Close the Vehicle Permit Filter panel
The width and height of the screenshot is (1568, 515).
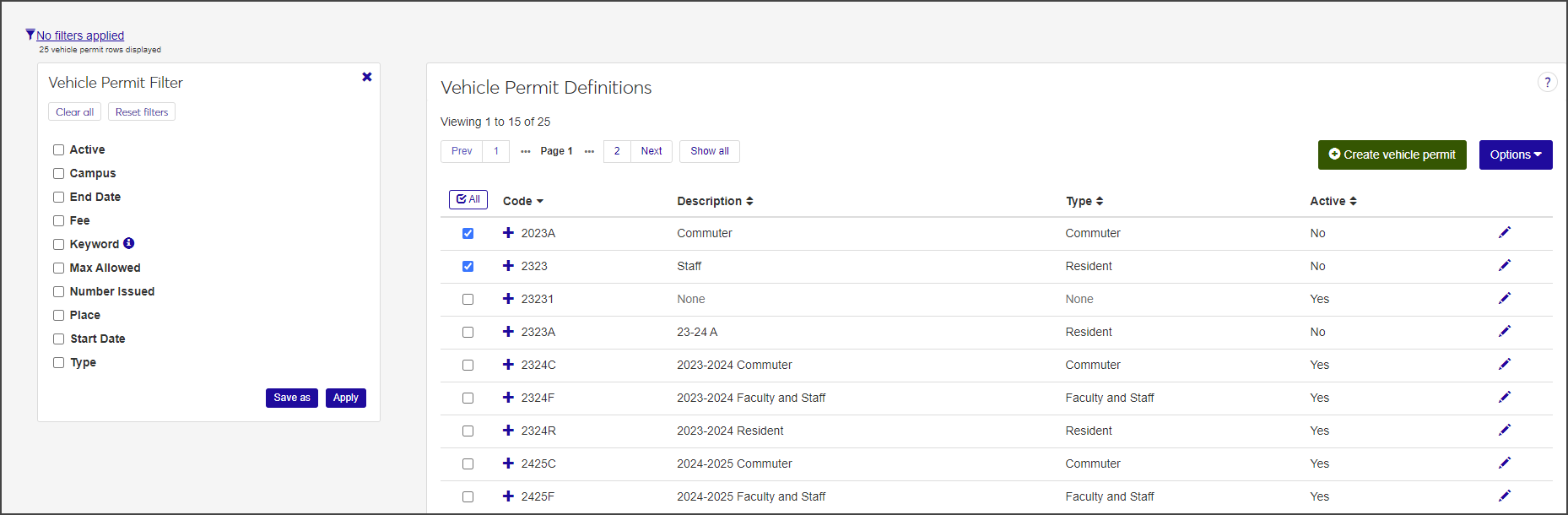pyautogui.click(x=367, y=77)
